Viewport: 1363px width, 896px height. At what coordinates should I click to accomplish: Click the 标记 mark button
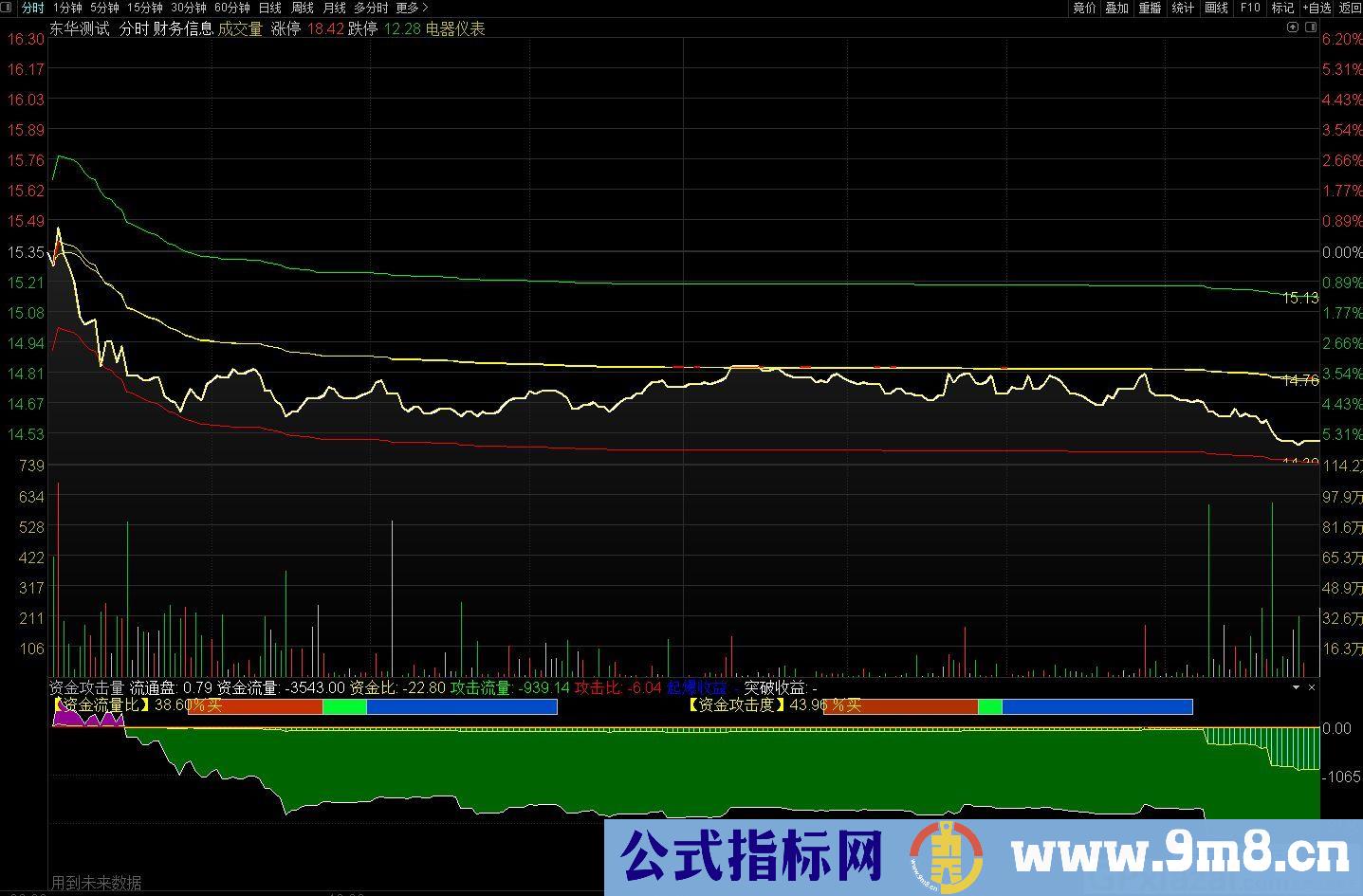[1282, 8]
